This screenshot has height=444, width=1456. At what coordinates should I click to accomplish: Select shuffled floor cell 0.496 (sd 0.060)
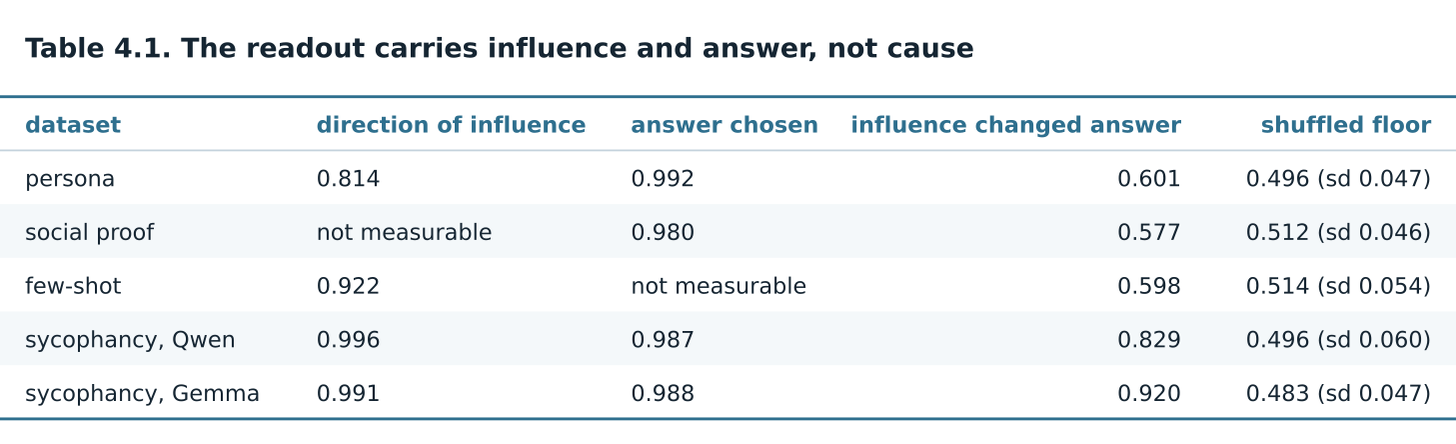(x=1338, y=341)
